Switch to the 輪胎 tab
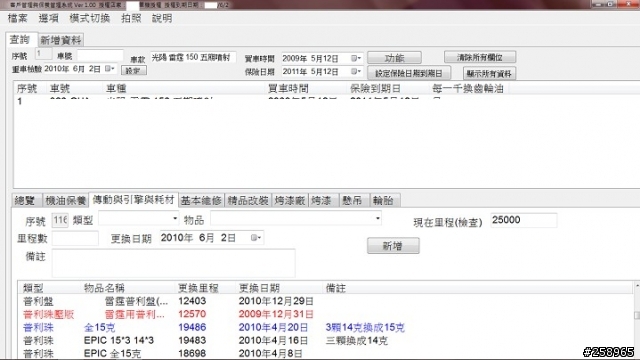The image size is (640, 360). (x=384, y=200)
